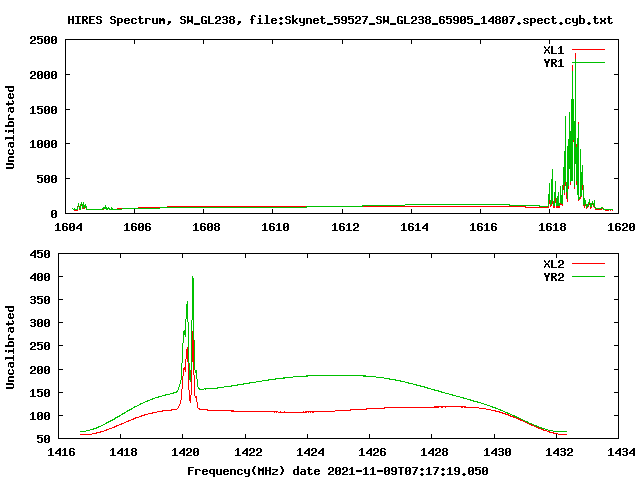Click the 1604 x-axis tick label
The image size is (640, 480).
click(x=68, y=227)
